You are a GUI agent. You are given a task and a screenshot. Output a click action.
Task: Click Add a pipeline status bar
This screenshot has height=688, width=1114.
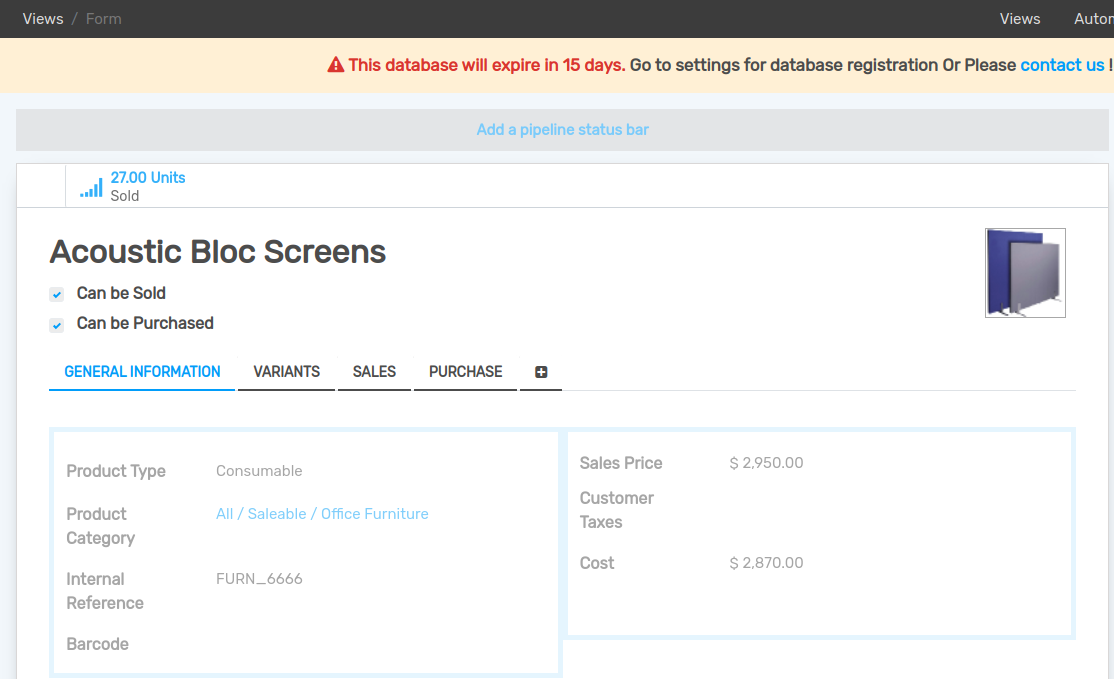click(x=562, y=130)
